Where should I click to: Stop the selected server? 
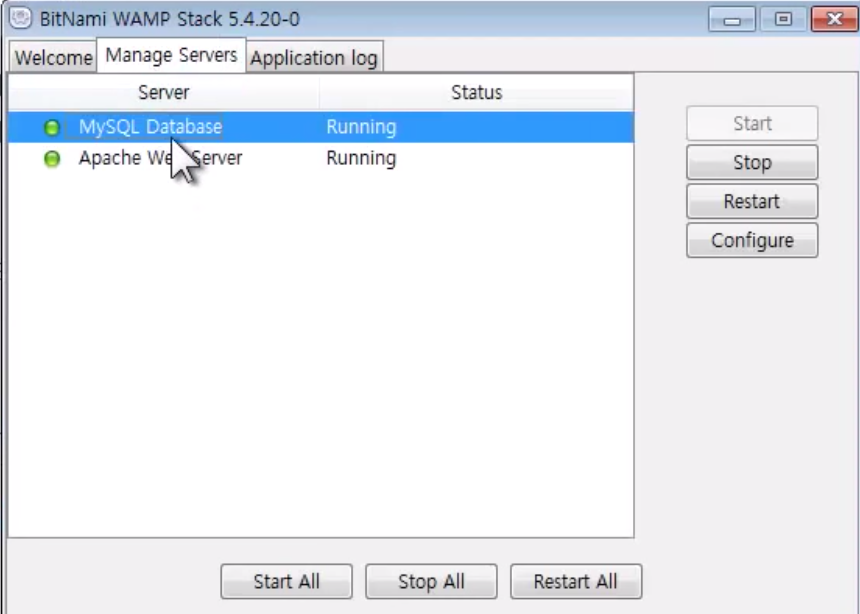pos(752,162)
